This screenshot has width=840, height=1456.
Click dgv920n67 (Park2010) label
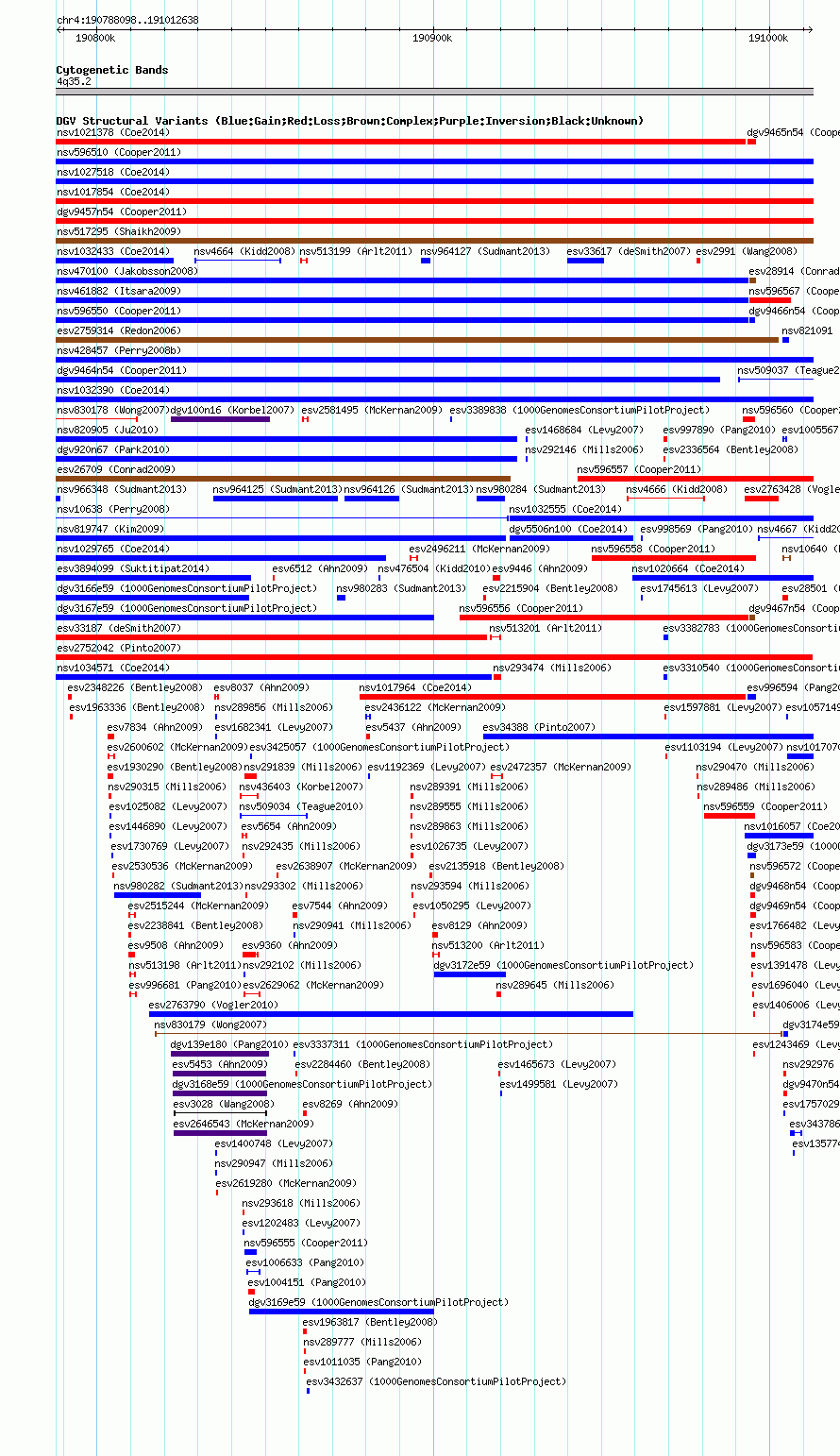pyautogui.click(x=113, y=449)
